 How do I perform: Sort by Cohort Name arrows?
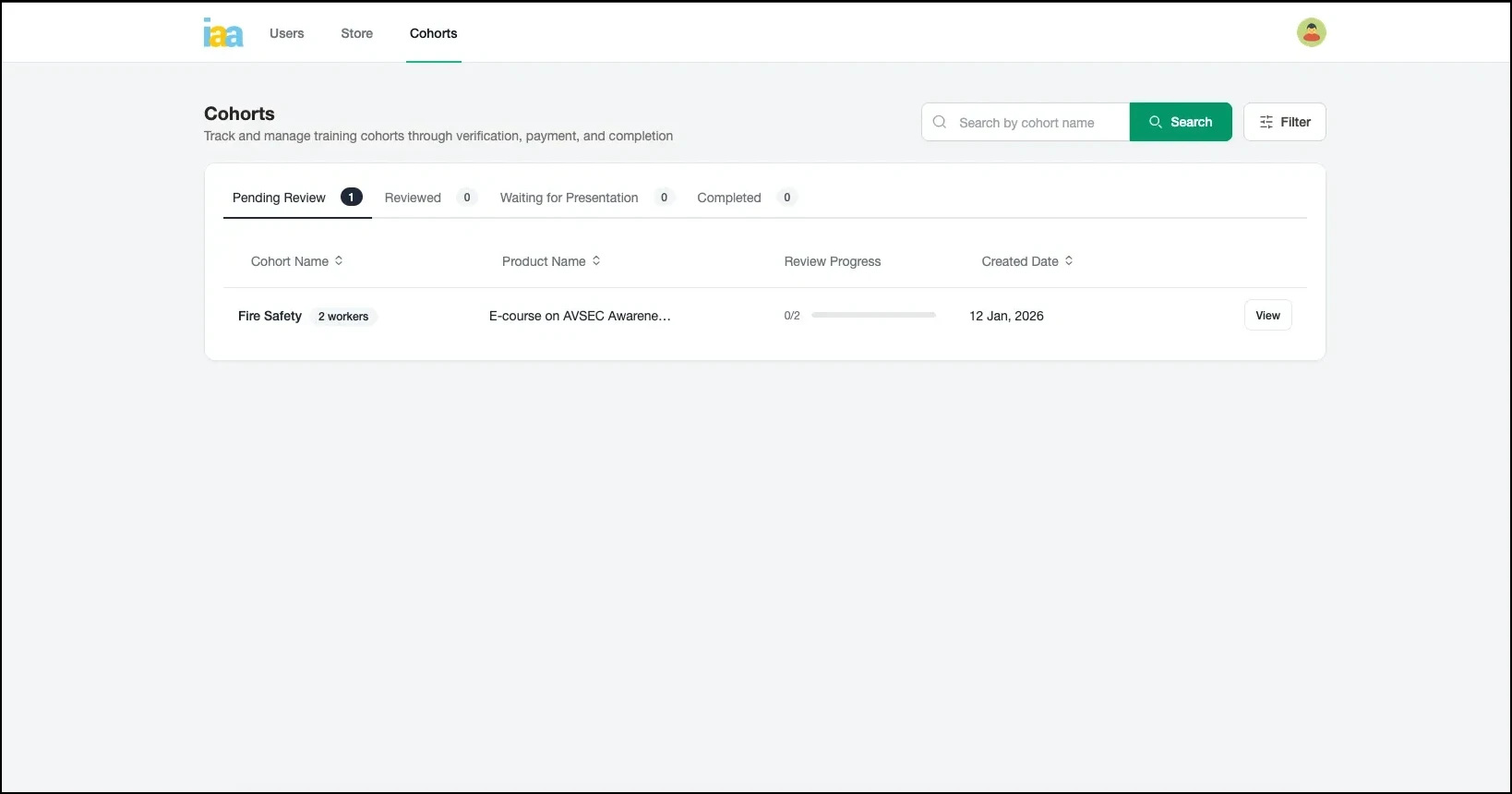(x=339, y=261)
